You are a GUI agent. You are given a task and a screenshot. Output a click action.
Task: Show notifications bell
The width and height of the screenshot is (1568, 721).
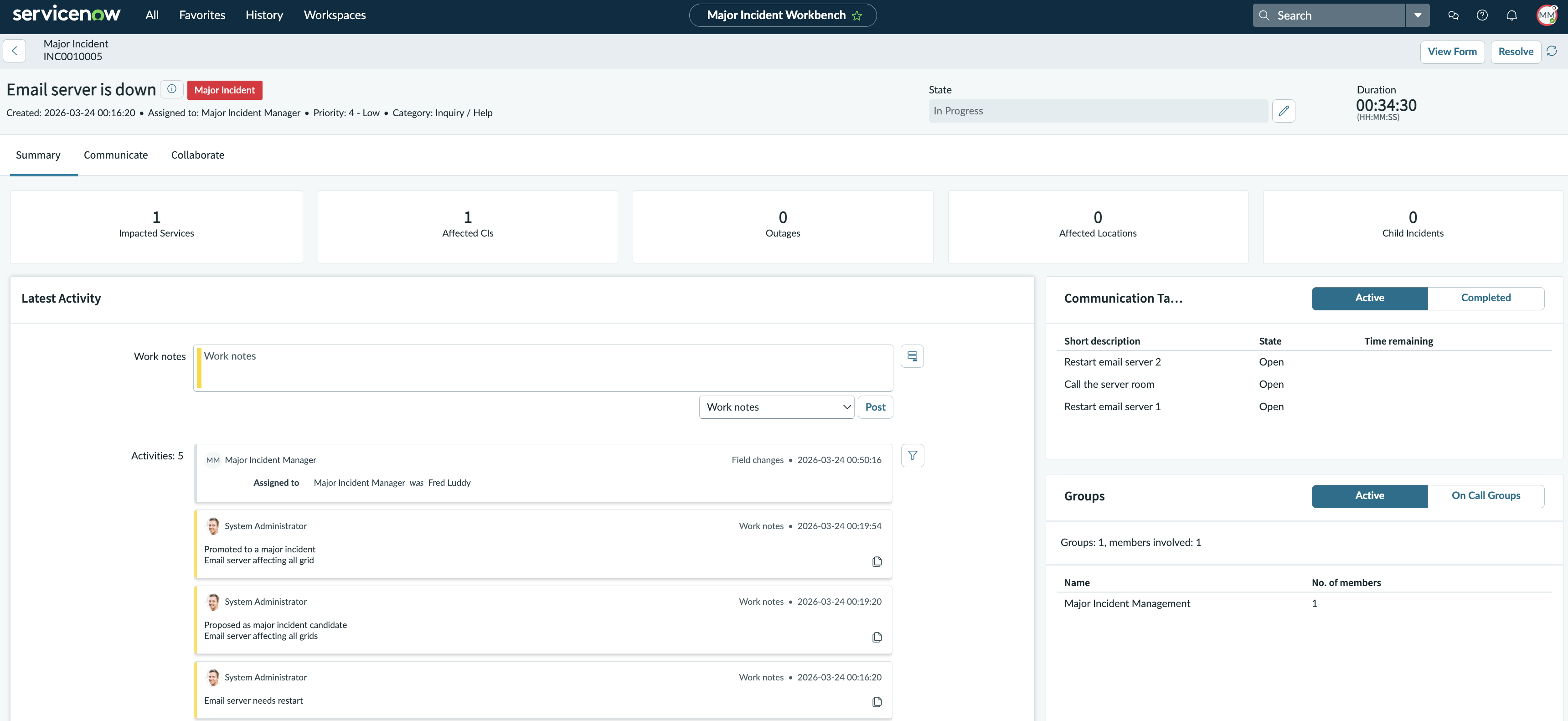[x=1511, y=15]
